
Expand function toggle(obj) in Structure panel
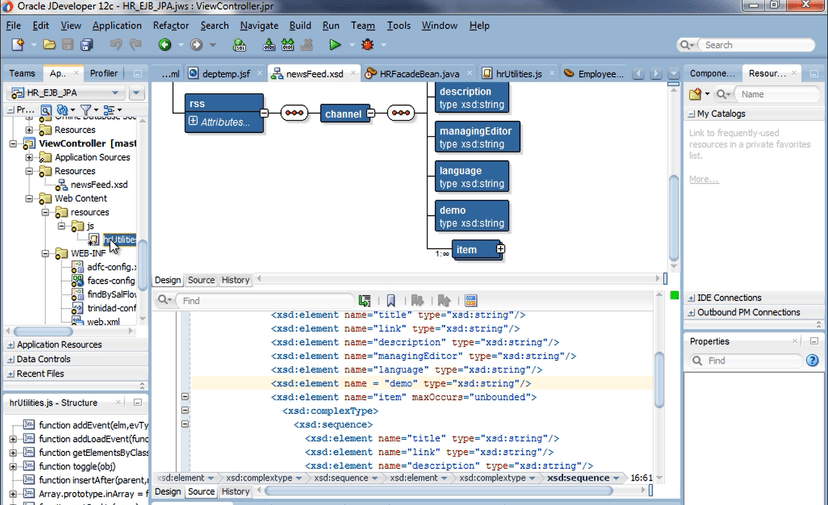tap(13, 466)
